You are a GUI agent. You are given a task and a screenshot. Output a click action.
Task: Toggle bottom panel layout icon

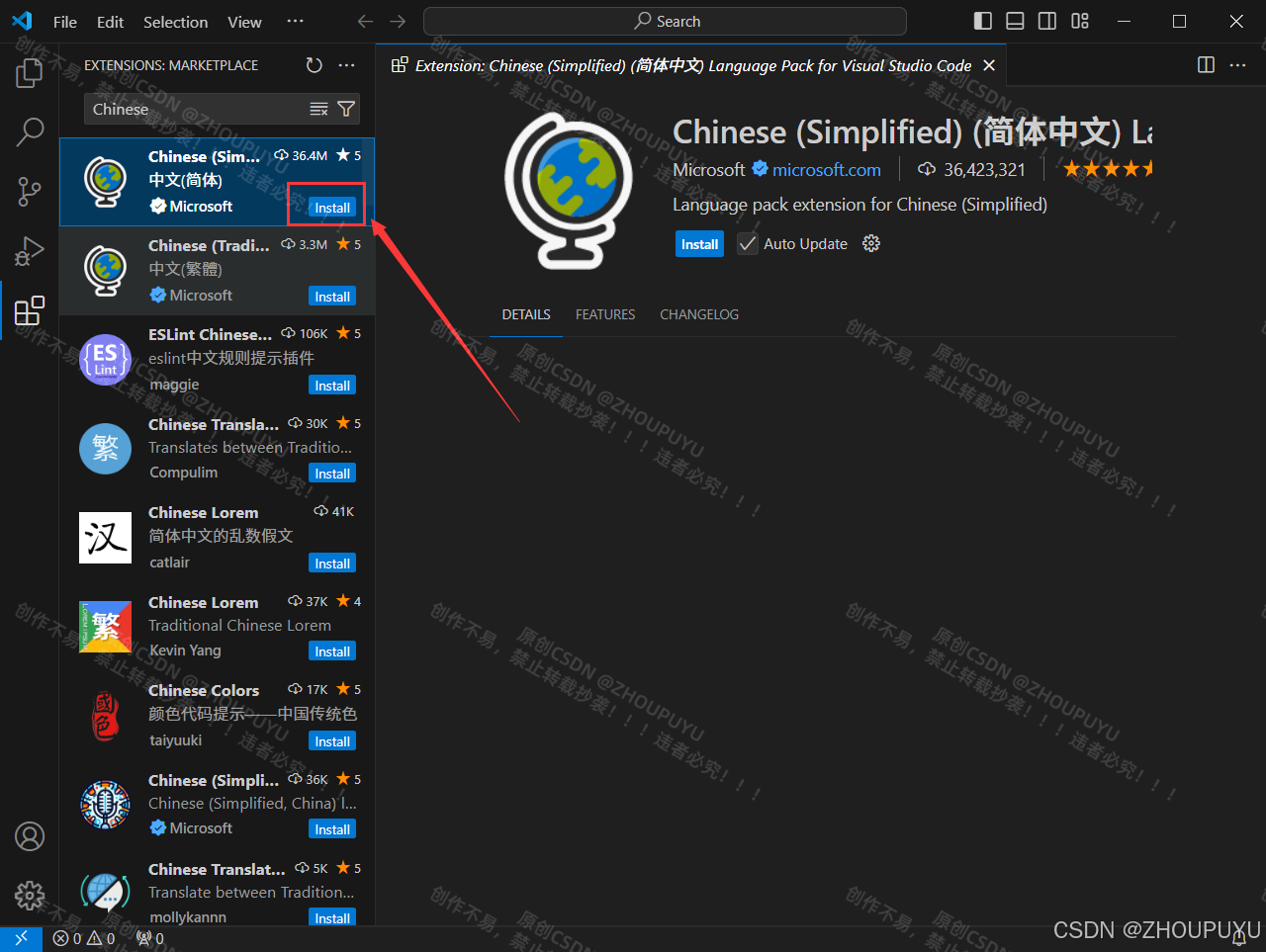point(1015,22)
